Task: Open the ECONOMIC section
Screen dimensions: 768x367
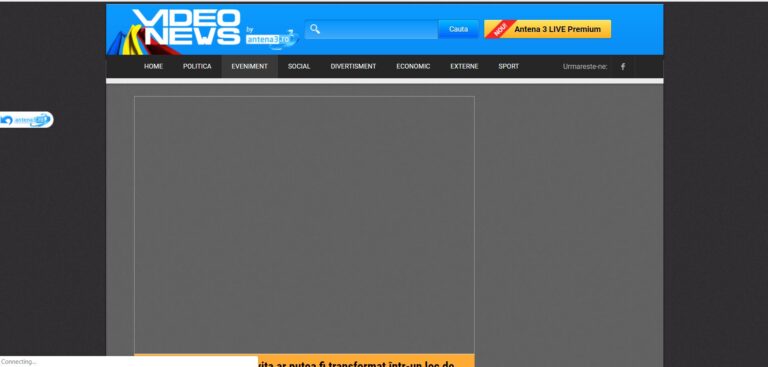Action: (x=413, y=67)
